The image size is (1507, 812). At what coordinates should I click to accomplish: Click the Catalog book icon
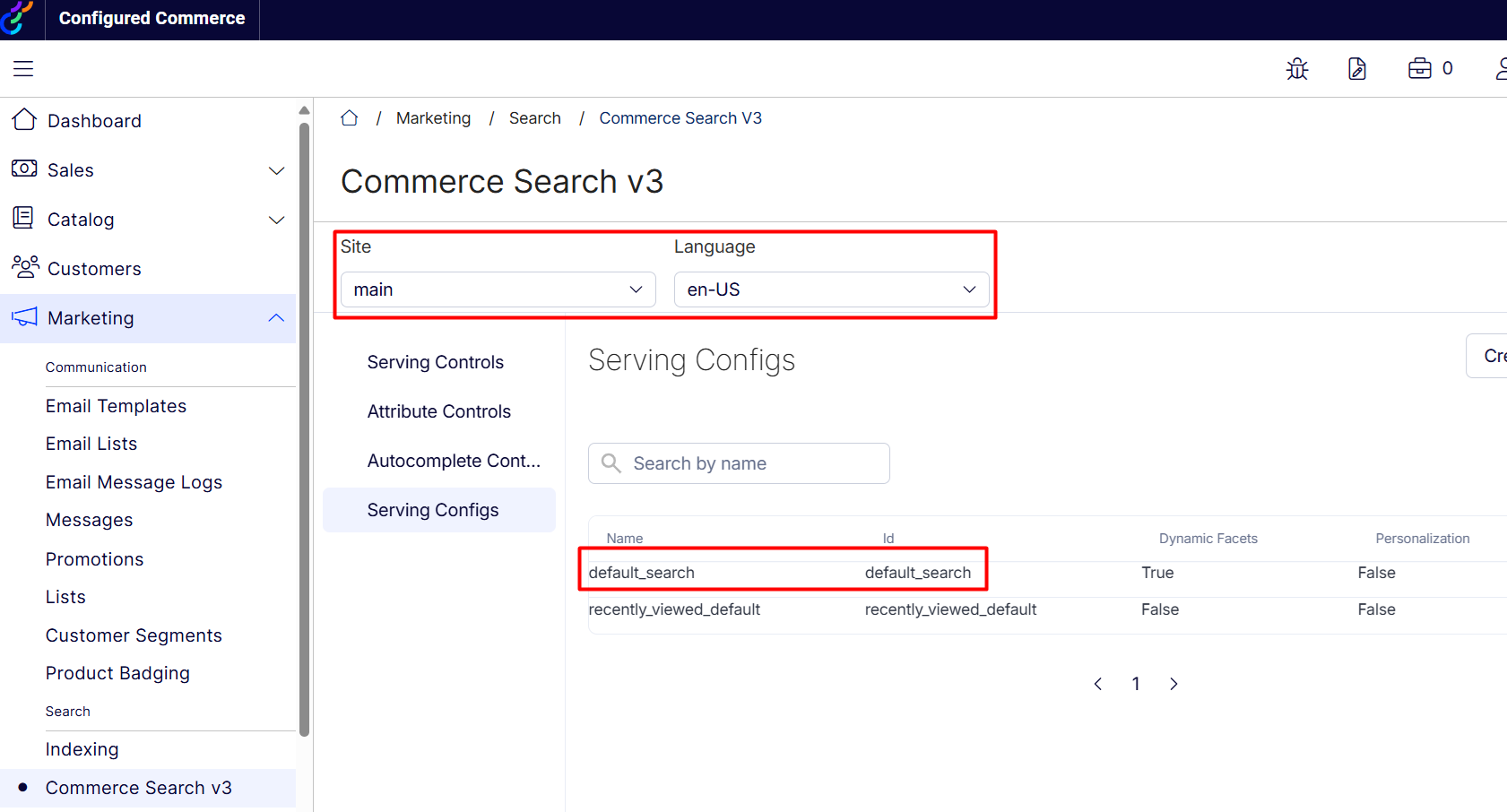23,218
